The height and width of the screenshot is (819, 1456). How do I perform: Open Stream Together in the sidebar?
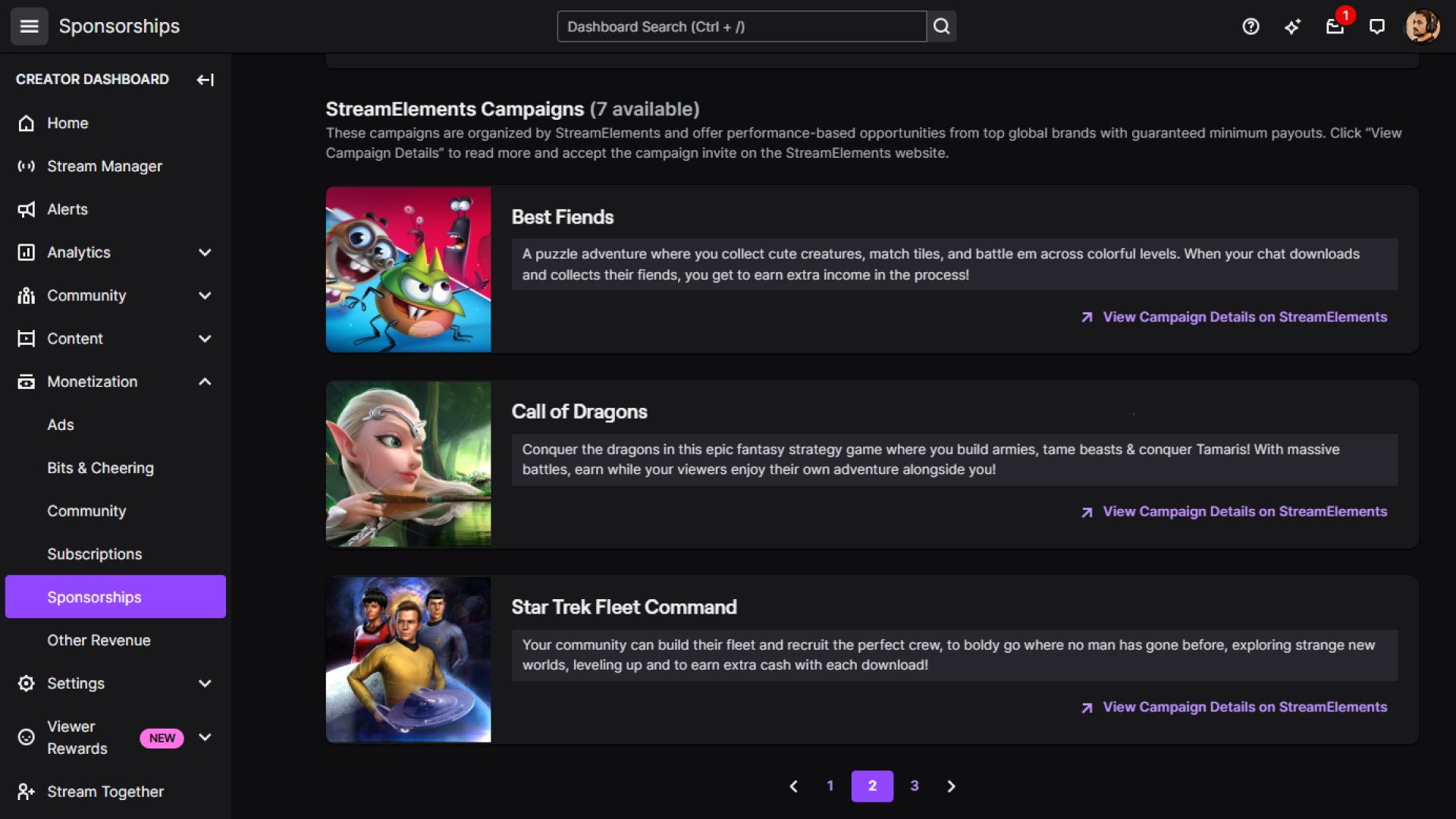[x=115, y=792]
